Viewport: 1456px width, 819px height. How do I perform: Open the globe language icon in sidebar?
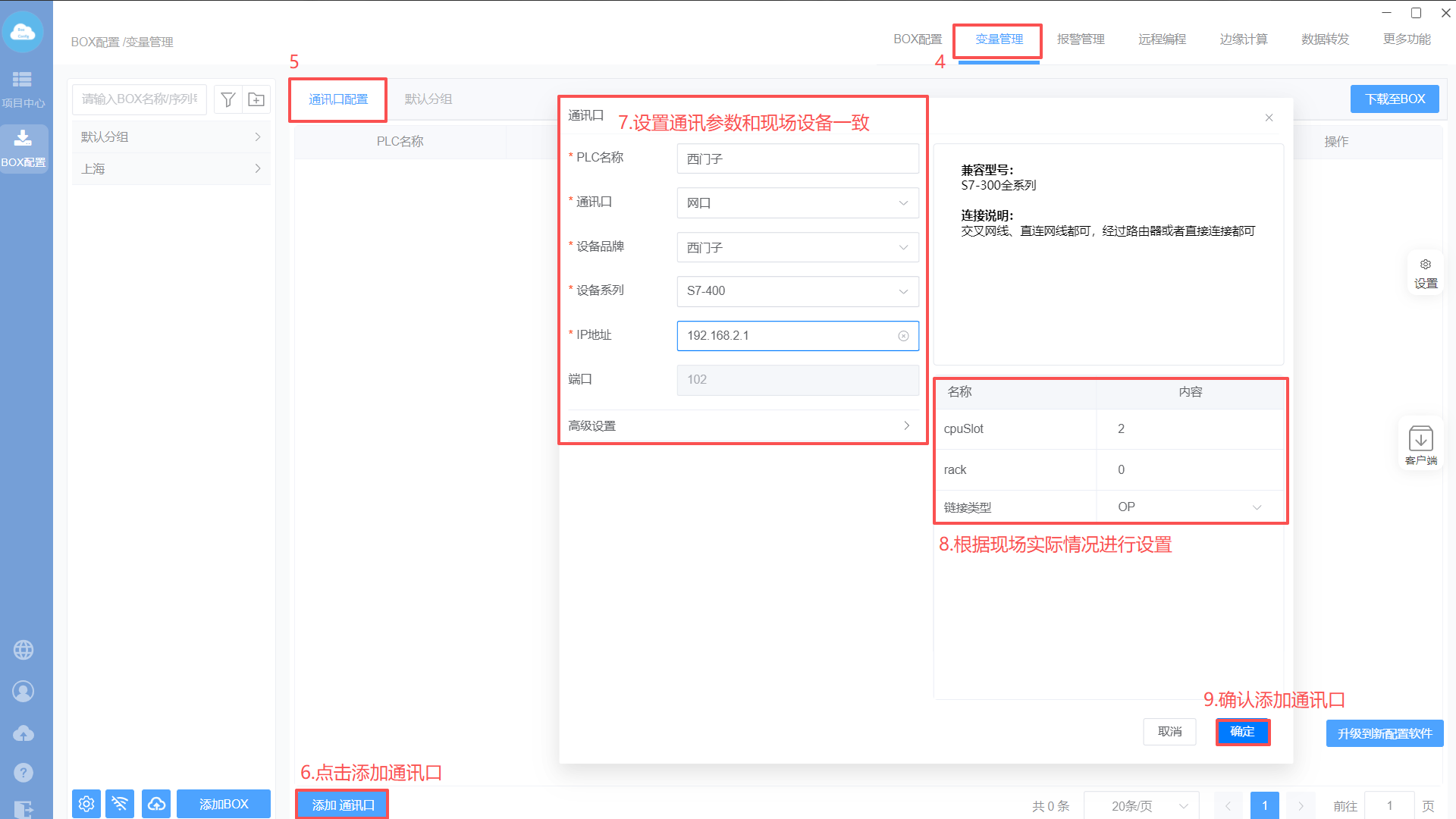(24, 650)
